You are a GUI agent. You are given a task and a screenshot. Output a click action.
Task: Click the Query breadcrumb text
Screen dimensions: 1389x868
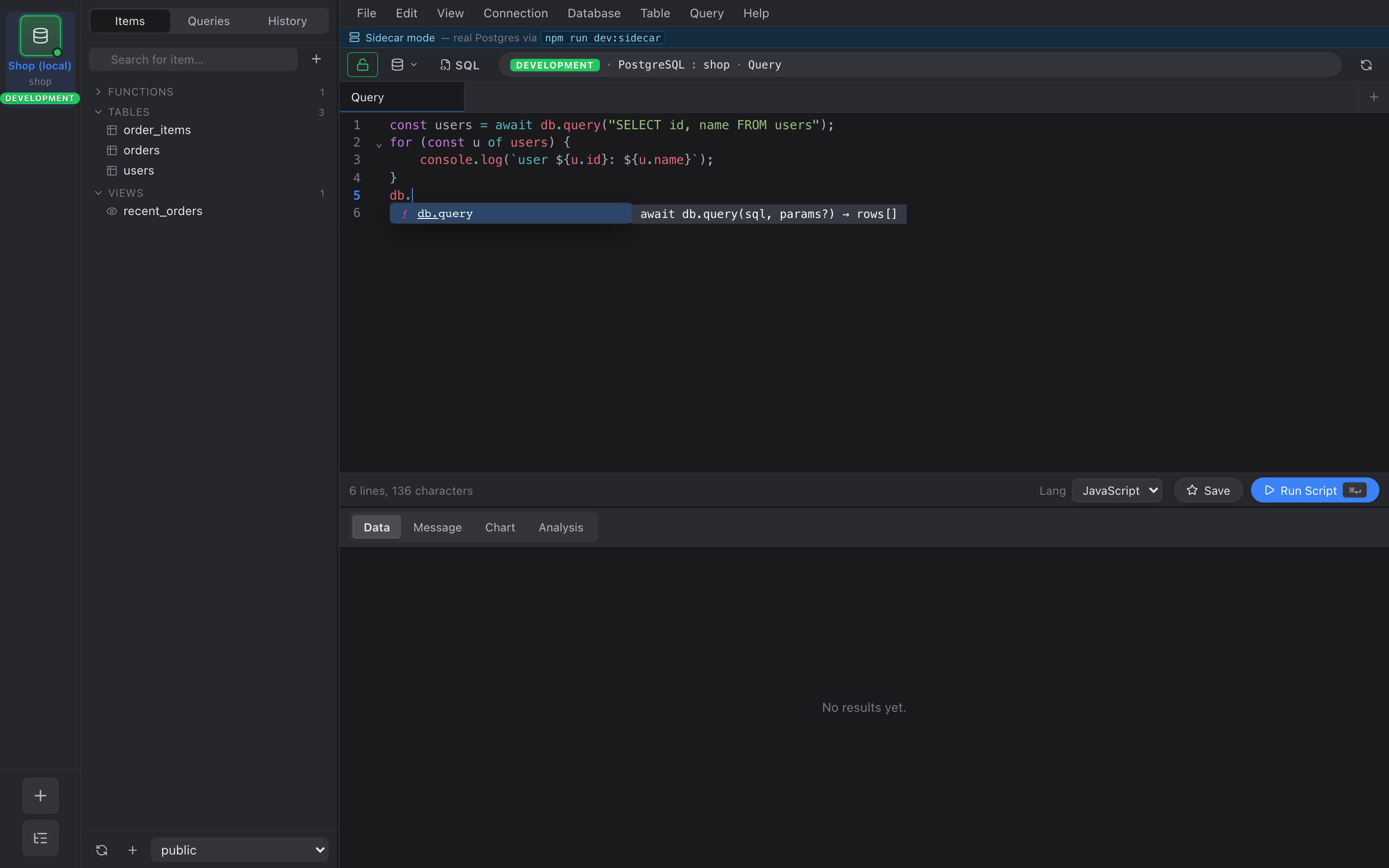pyautogui.click(x=764, y=65)
